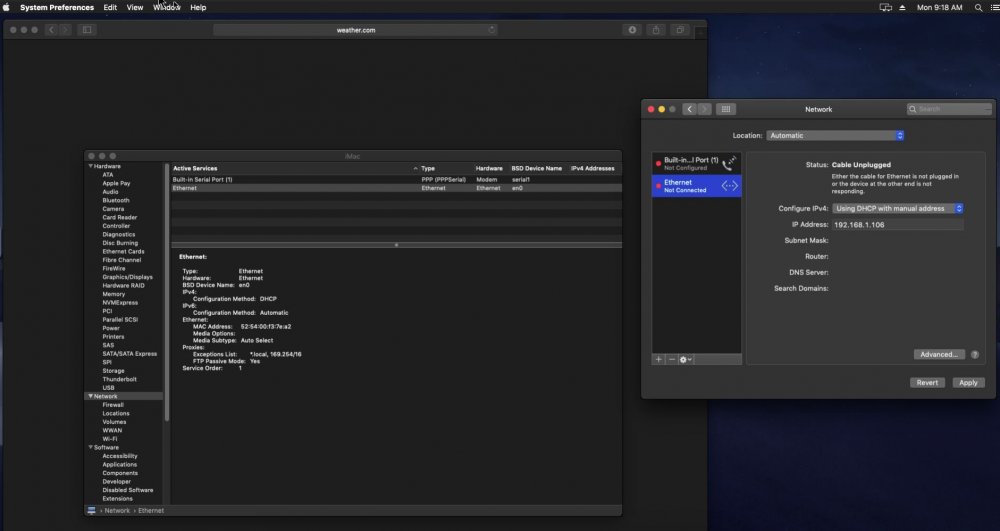Open Safari downloads button
The height and width of the screenshot is (531, 1000).
[x=632, y=30]
